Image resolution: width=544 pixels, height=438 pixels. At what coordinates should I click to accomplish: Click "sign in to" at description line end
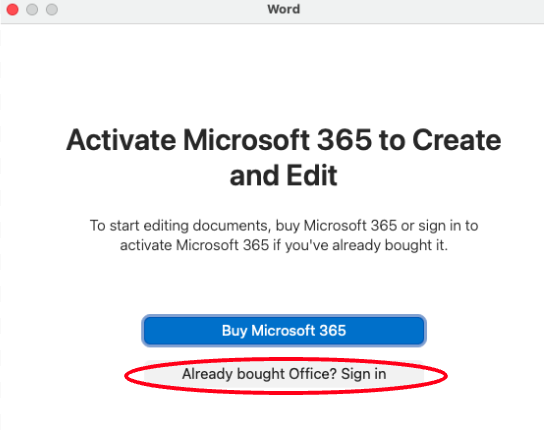pyautogui.click(x=448, y=226)
